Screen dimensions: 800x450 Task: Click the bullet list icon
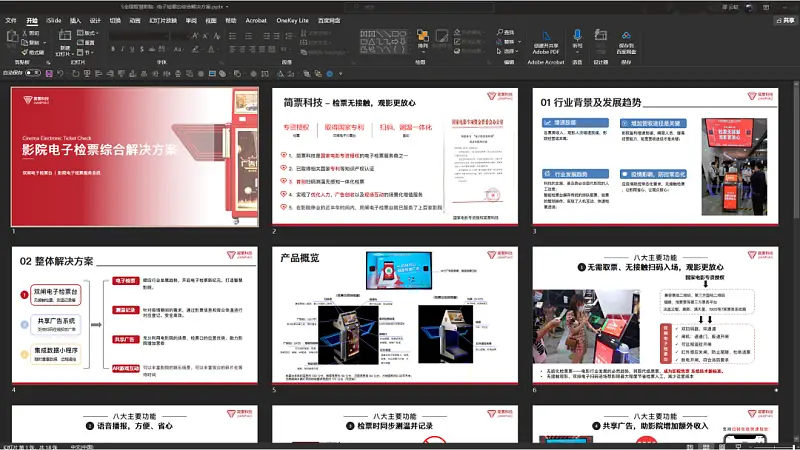233,36
